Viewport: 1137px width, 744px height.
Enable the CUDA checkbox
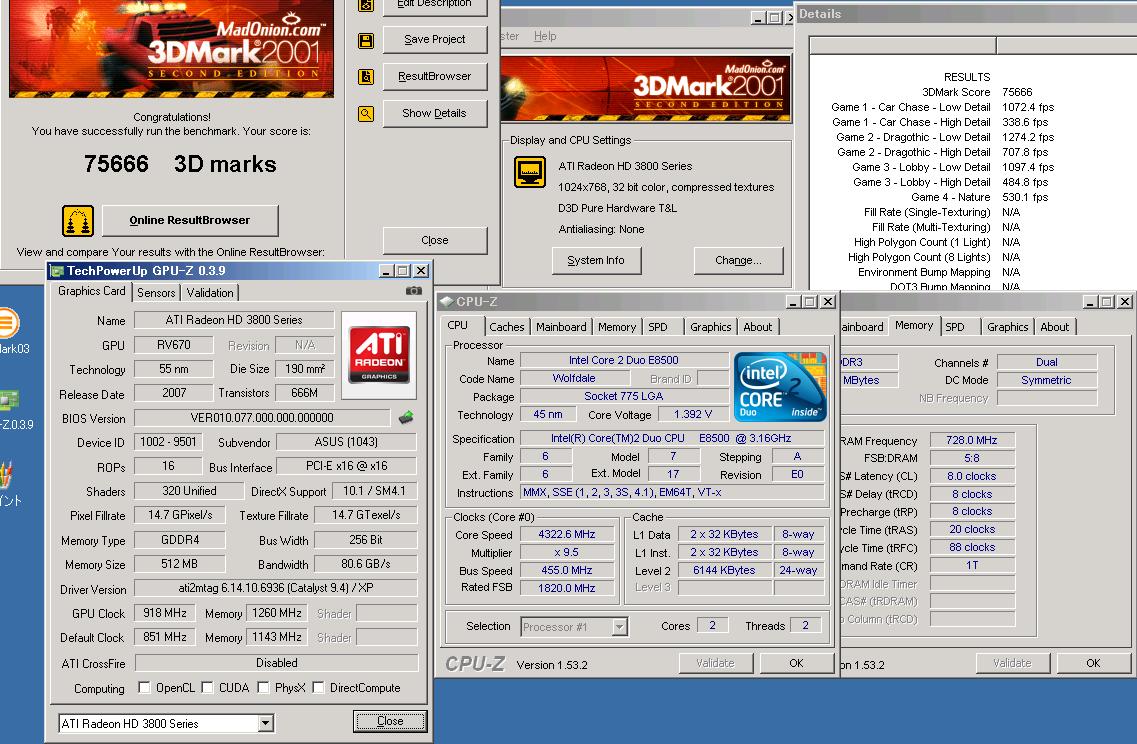(207, 687)
